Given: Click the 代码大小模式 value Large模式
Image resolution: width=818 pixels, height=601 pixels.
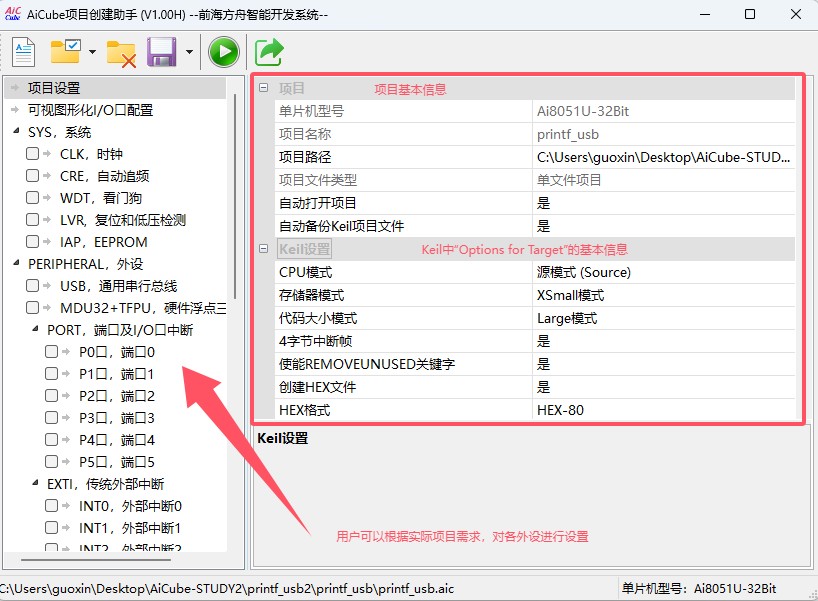Looking at the screenshot, I should coord(664,318).
